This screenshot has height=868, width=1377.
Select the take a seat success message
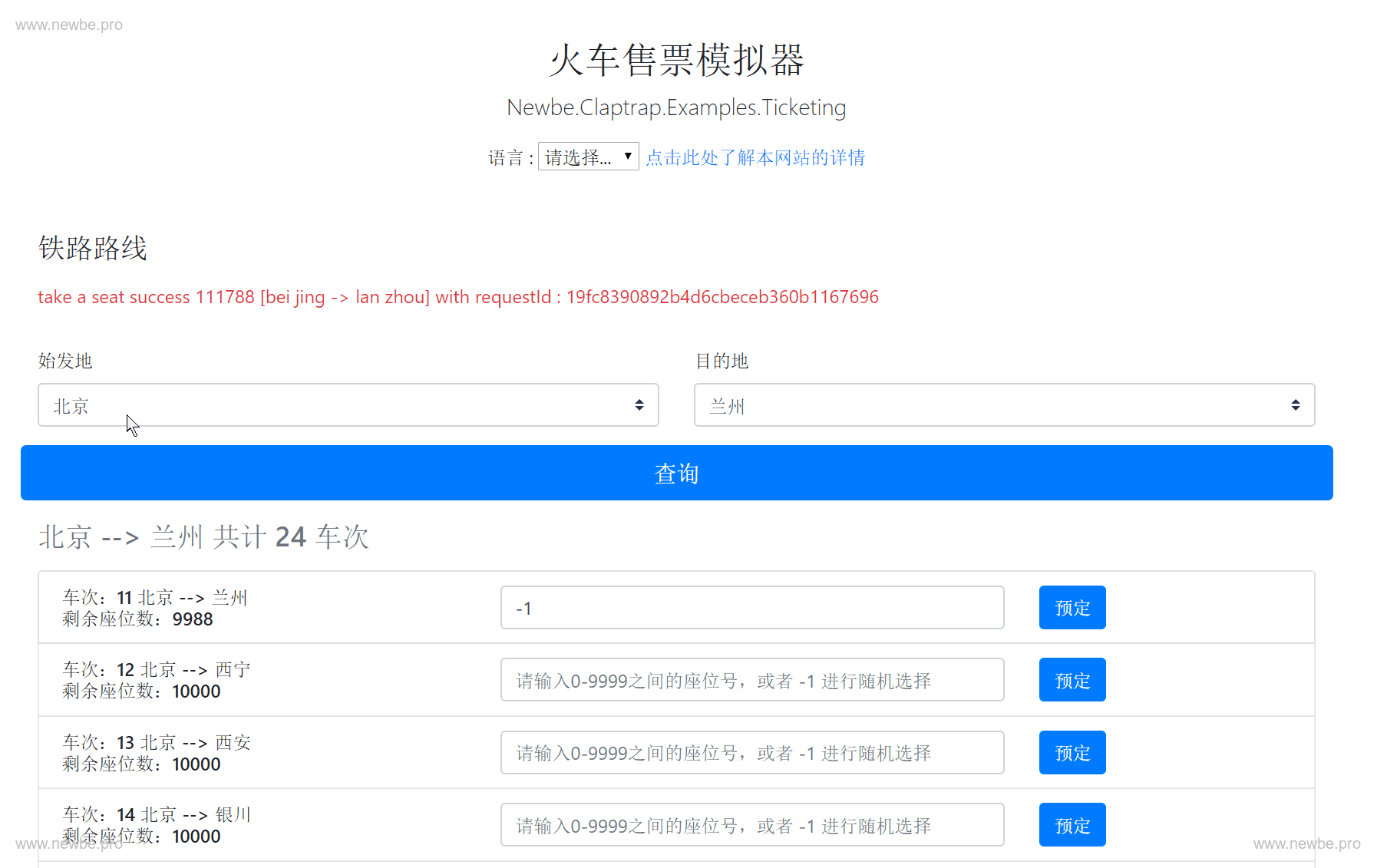coord(458,297)
